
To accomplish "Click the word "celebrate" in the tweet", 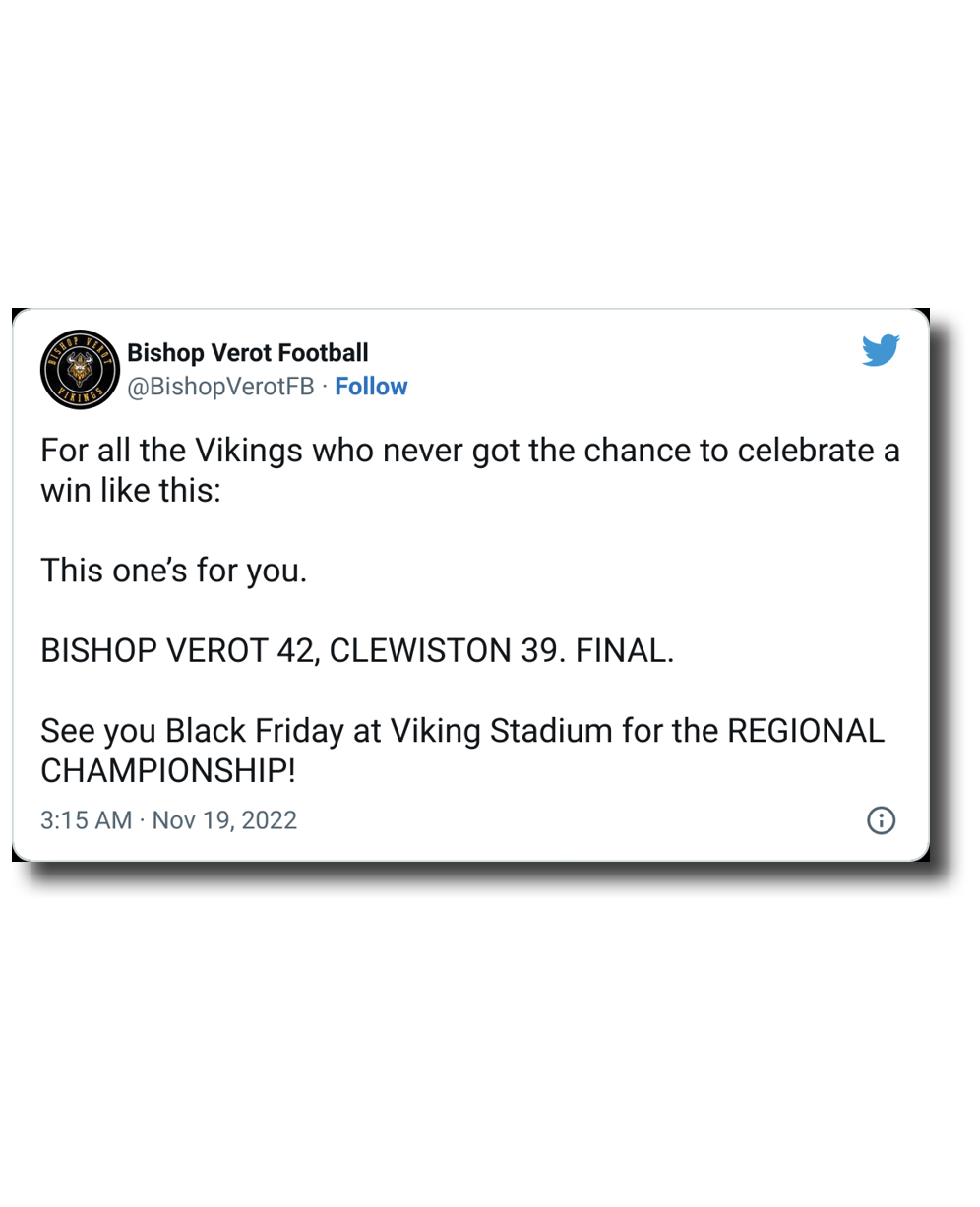I will (x=806, y=451).
